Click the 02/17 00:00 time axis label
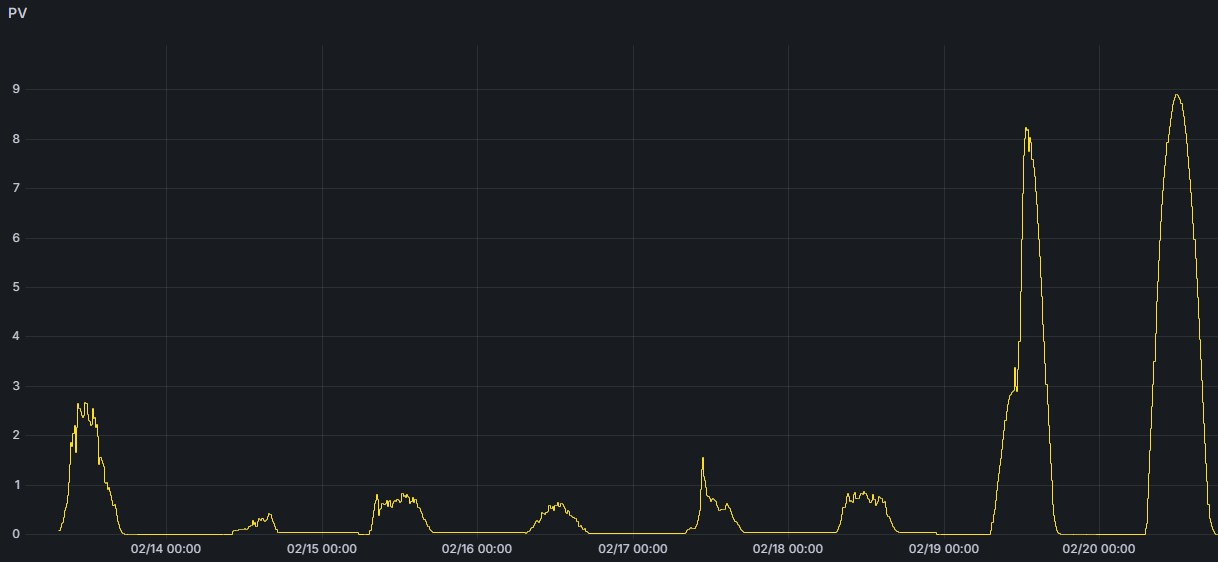 pos(633,549)
